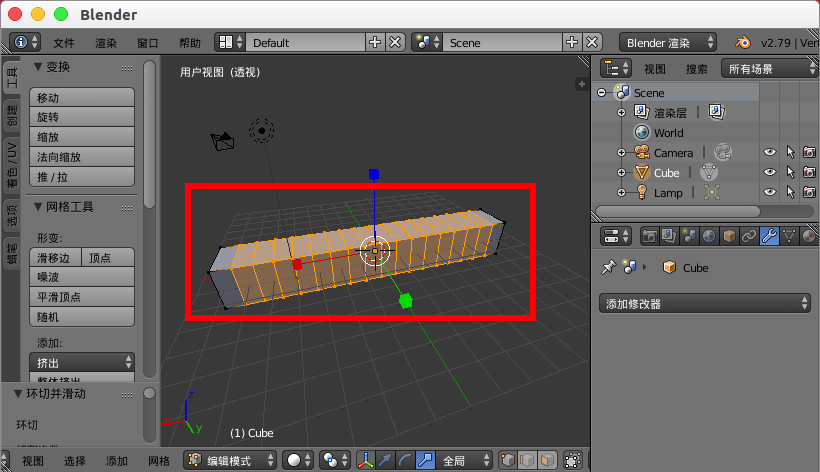Toggle Lamp selectability arrow icon

[x=790, y=192]
